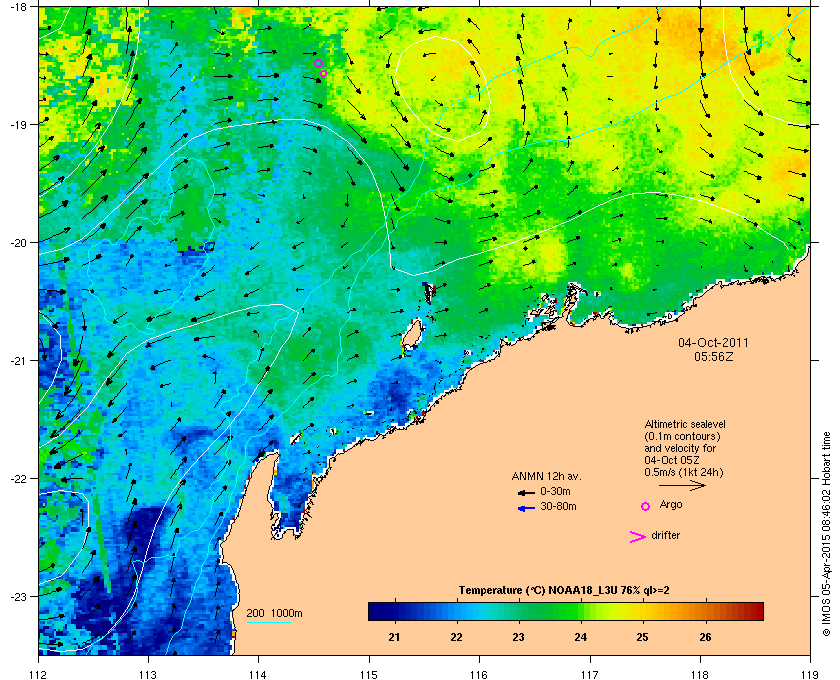This screenshot has height=680, width=840.
Task: Click the latitude axis label -18
Action: coord(18,8)
